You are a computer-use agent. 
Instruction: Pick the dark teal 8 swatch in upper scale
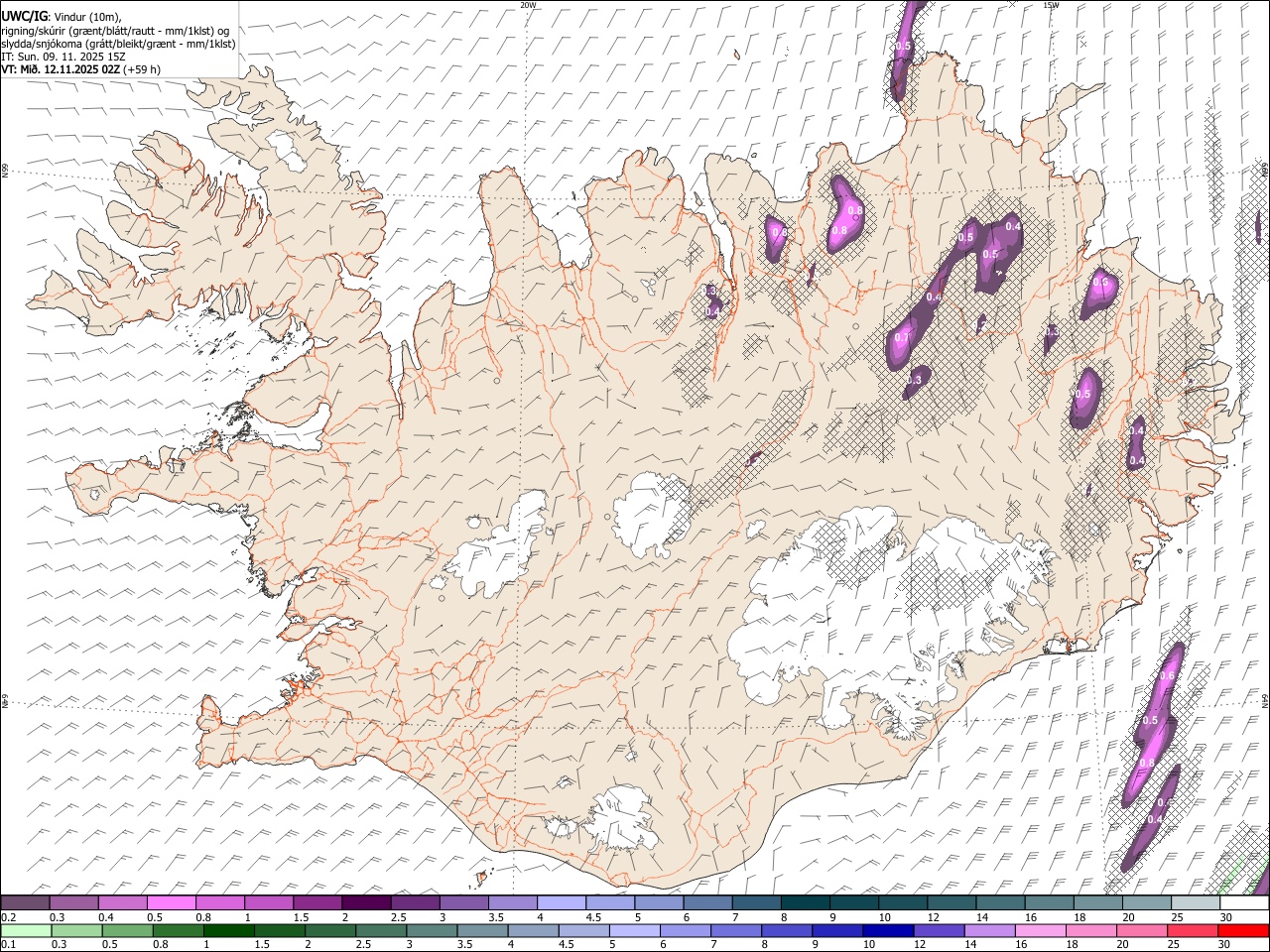[x=805, y=903]
